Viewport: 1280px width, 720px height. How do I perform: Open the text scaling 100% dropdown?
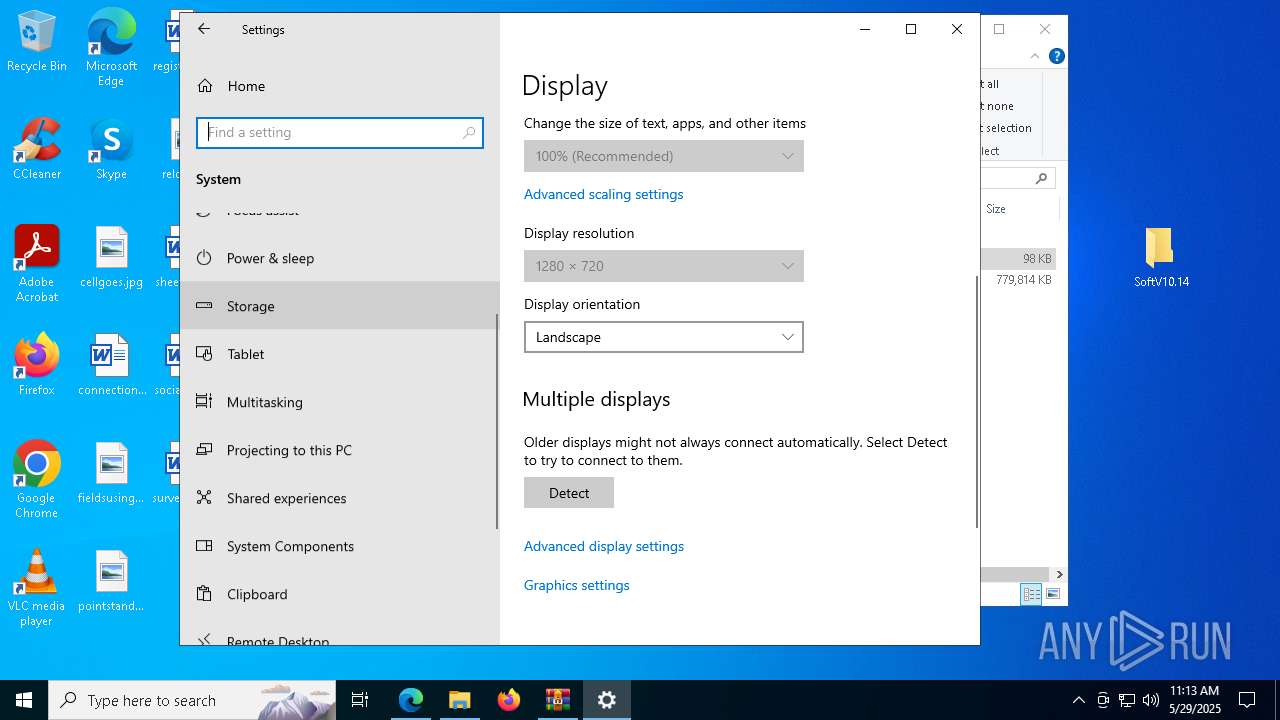click(663, 156)
